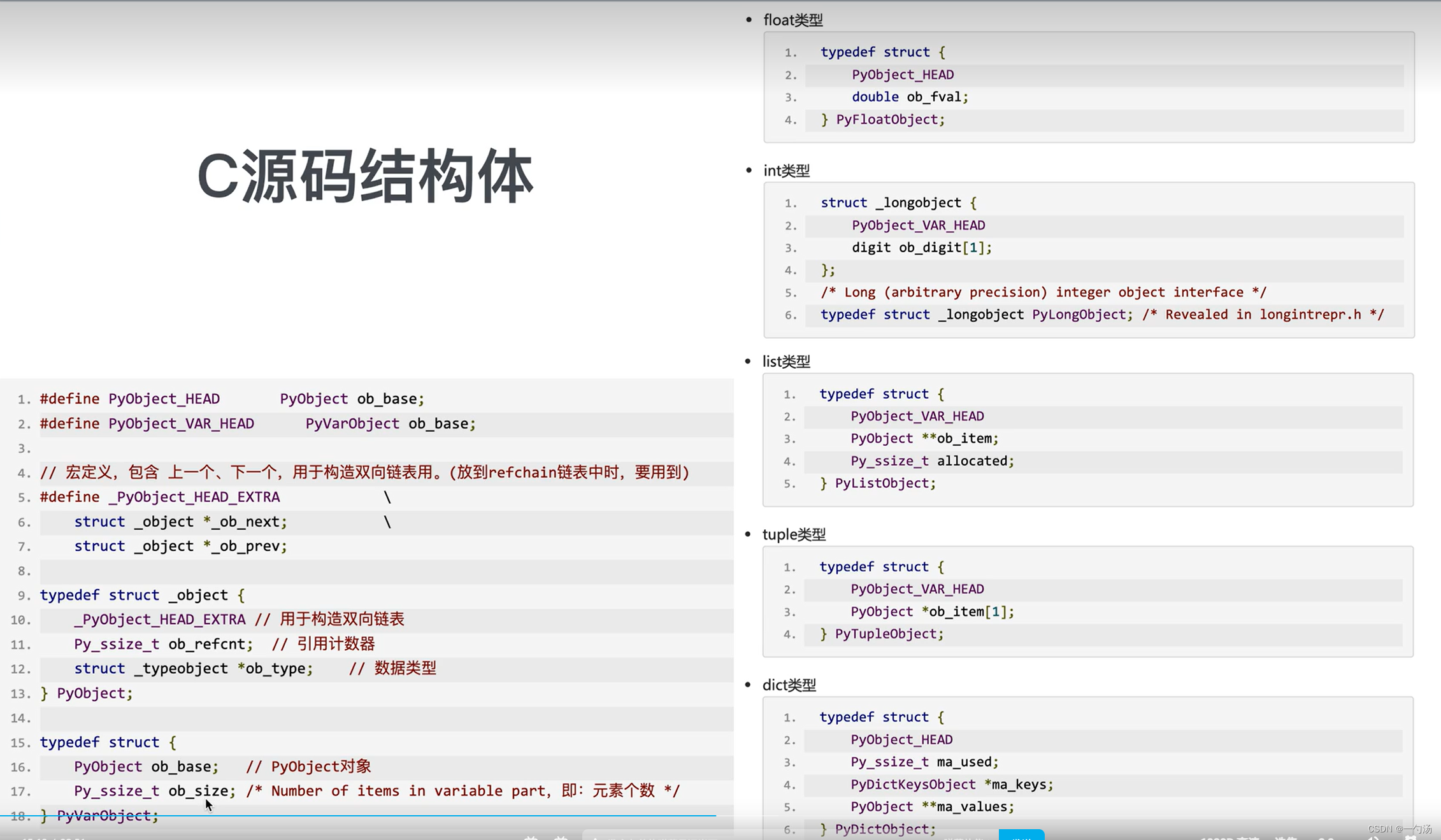
Task: Click the tuple类型 bullet heading
Action: click(x=794, y=534)
